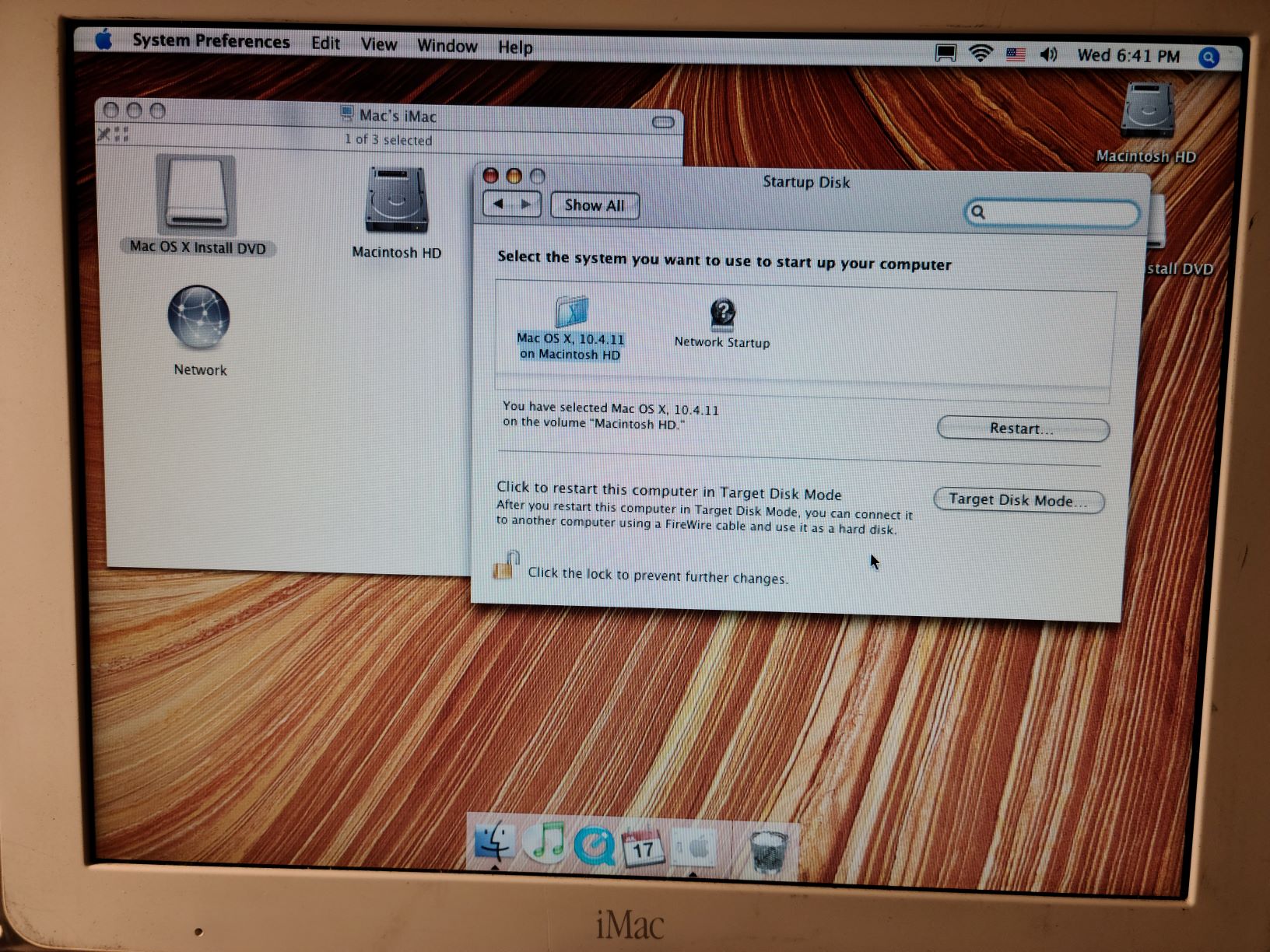
Task: Open the US flag input menu
Action: point(1016,54)
